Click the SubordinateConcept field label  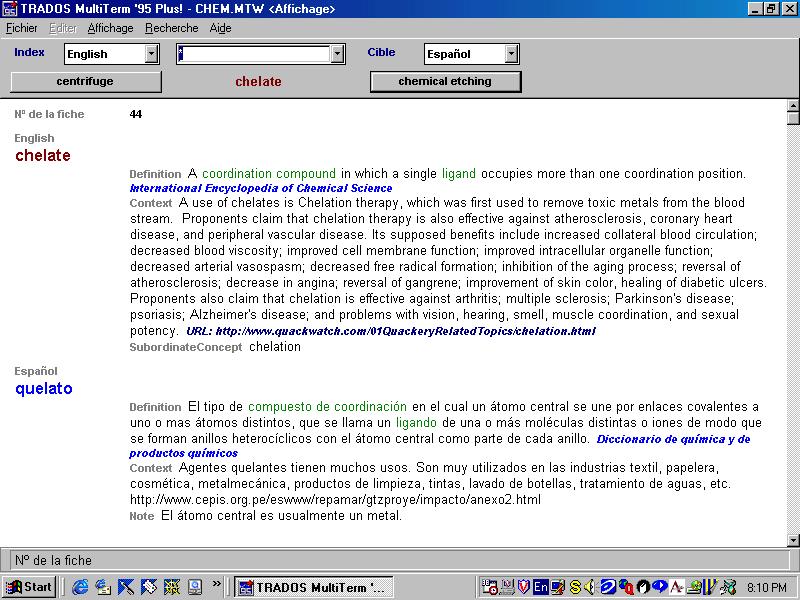tap(186, 347)
